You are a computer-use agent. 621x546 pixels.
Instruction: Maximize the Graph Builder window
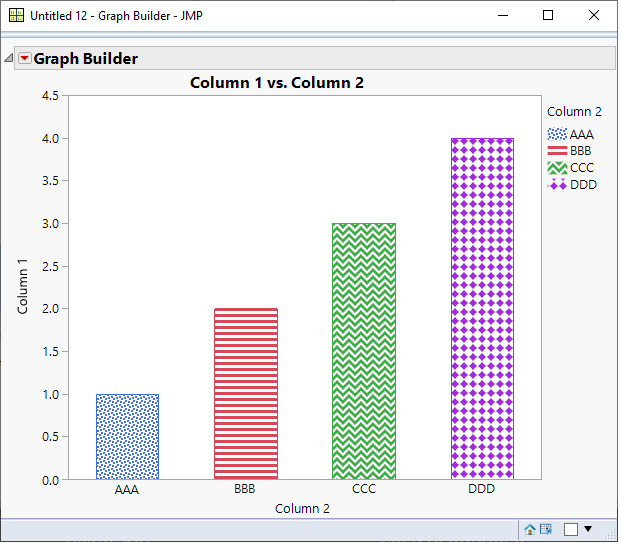548,16
